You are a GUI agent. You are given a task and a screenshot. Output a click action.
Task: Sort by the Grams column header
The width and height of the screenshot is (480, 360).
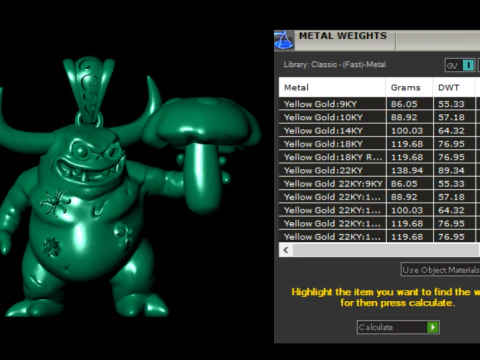409,87
